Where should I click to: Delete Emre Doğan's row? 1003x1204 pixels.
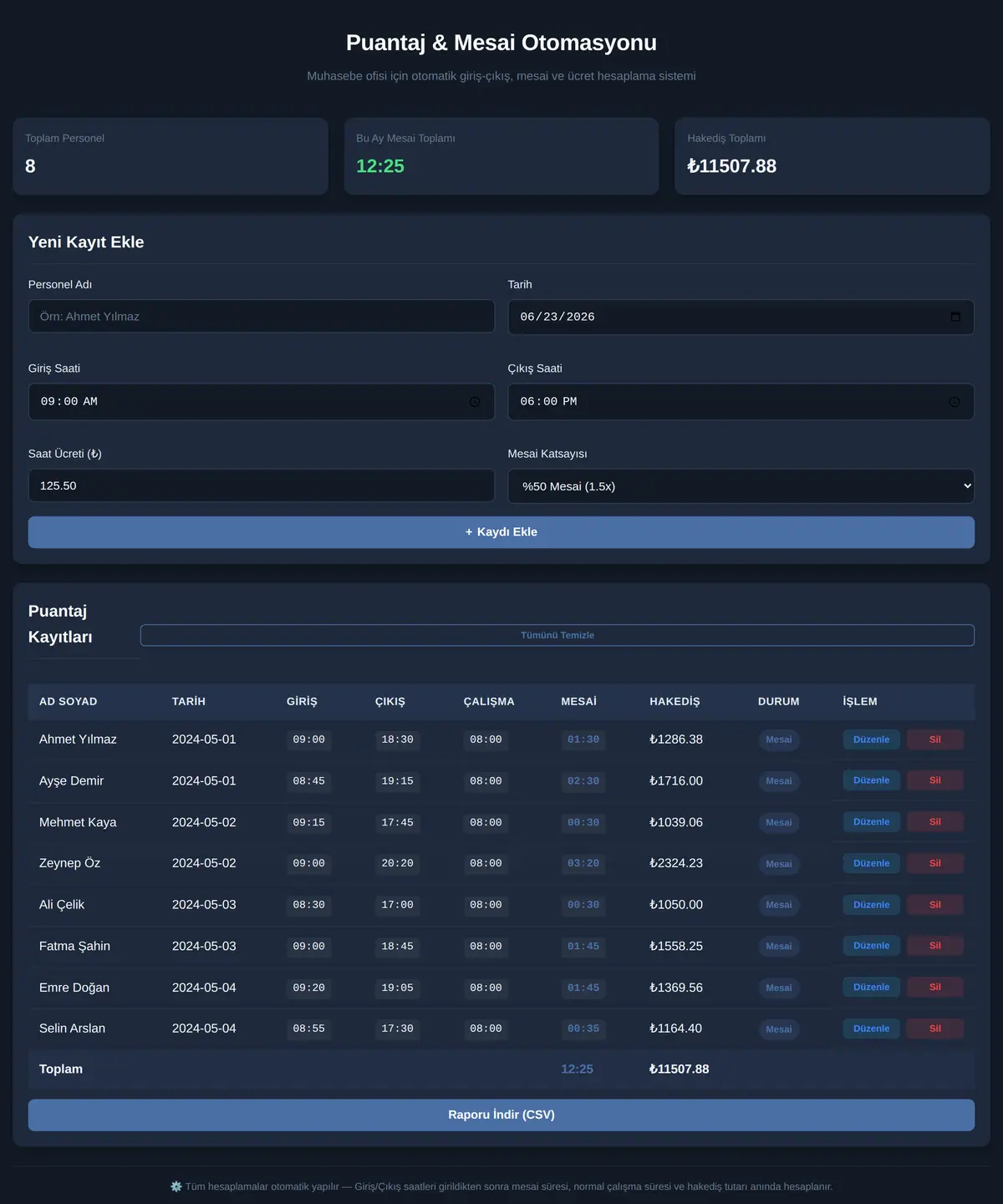click(935, 988)
